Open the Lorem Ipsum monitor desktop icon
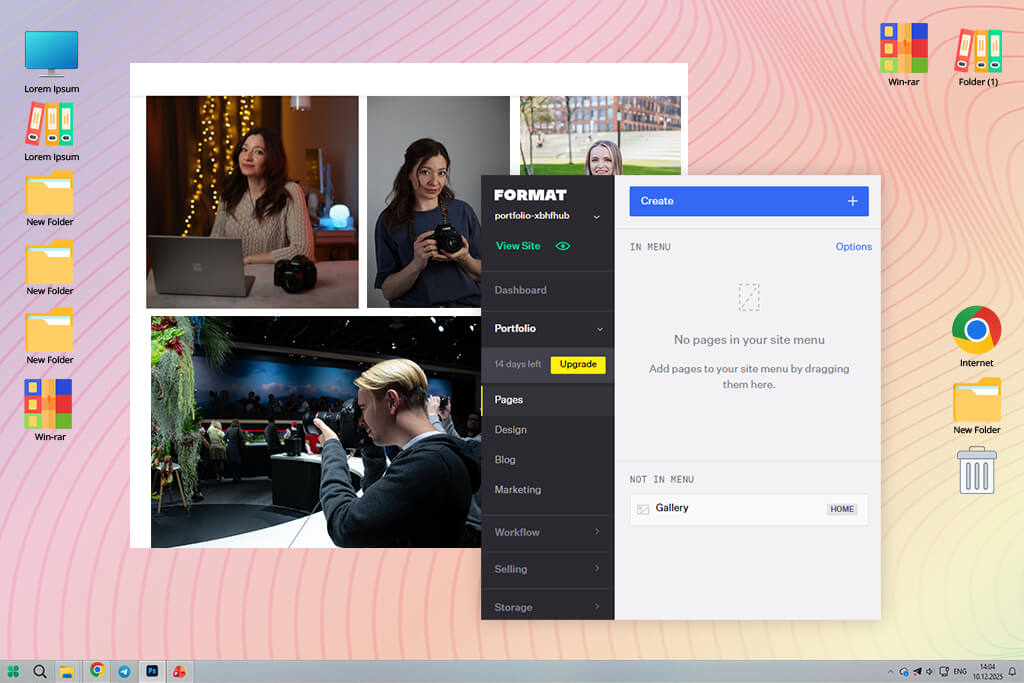This screenshot has height=683, width=1024. [x=52, y=61]
